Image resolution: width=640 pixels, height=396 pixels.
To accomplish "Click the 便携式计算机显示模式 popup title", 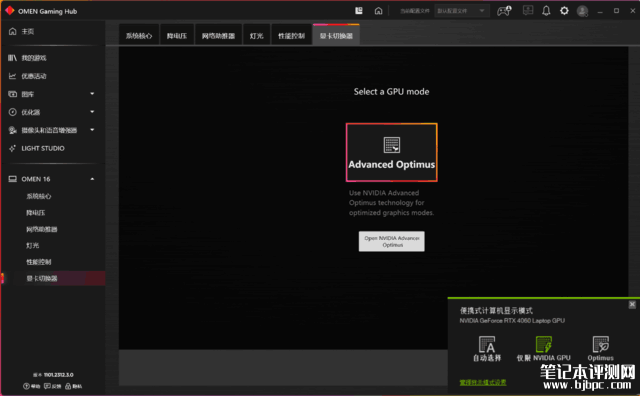I will click(496, 311).
